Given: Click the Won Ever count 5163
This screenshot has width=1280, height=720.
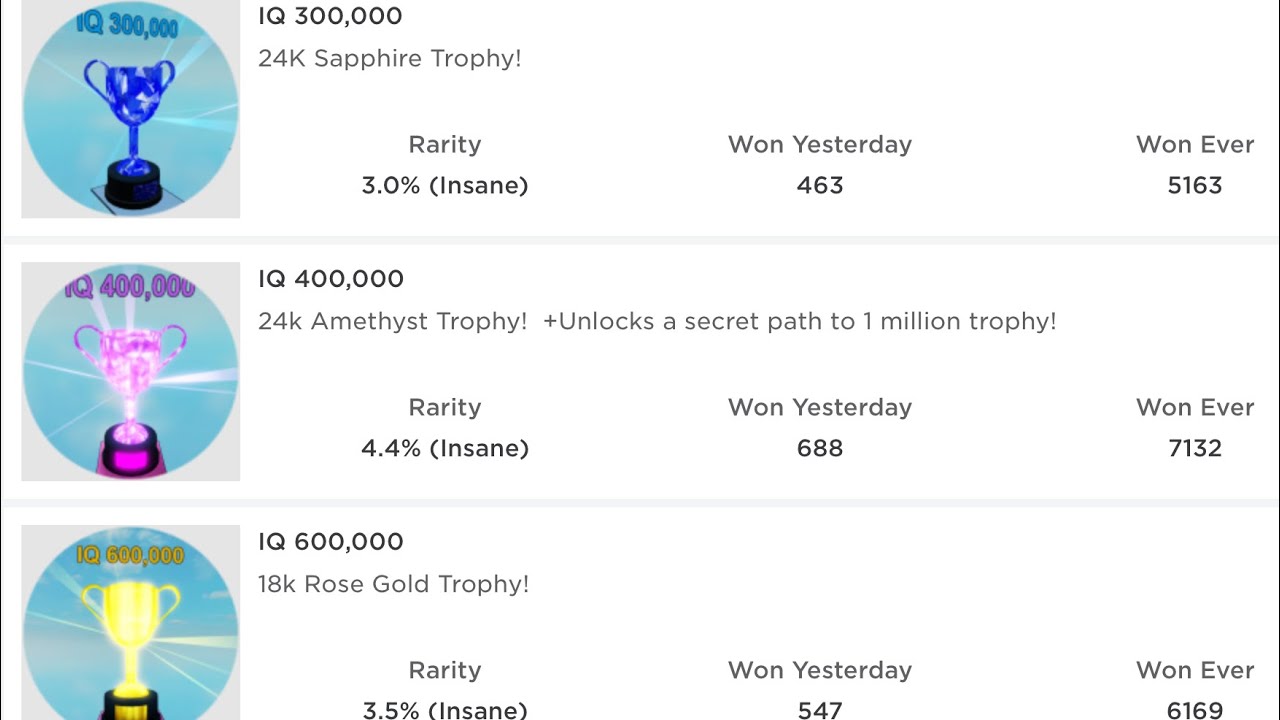Looking at the screenshot, I should (x=1195, y=186).
